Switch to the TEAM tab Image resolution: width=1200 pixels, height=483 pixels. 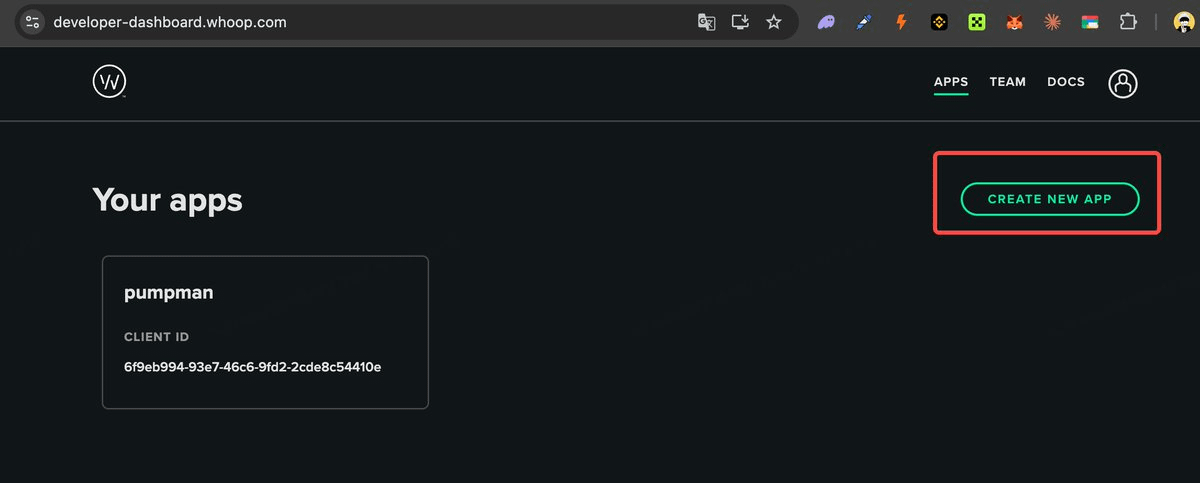pyautogui.click(x=1008, y=82)
